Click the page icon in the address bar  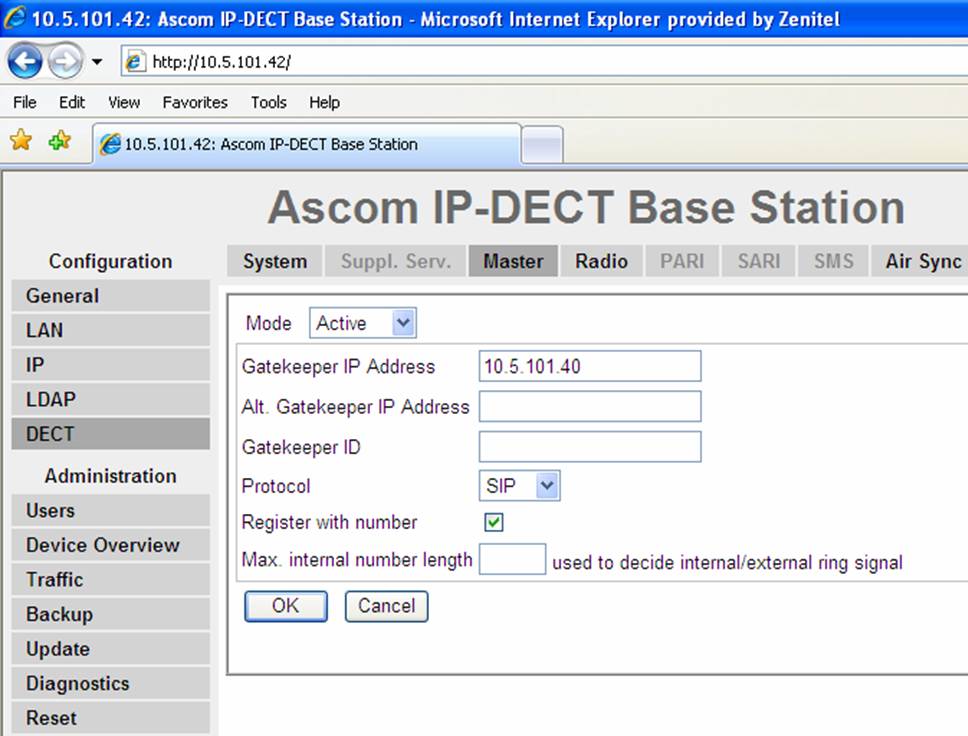pyautogui.click(x=134, y=60)
